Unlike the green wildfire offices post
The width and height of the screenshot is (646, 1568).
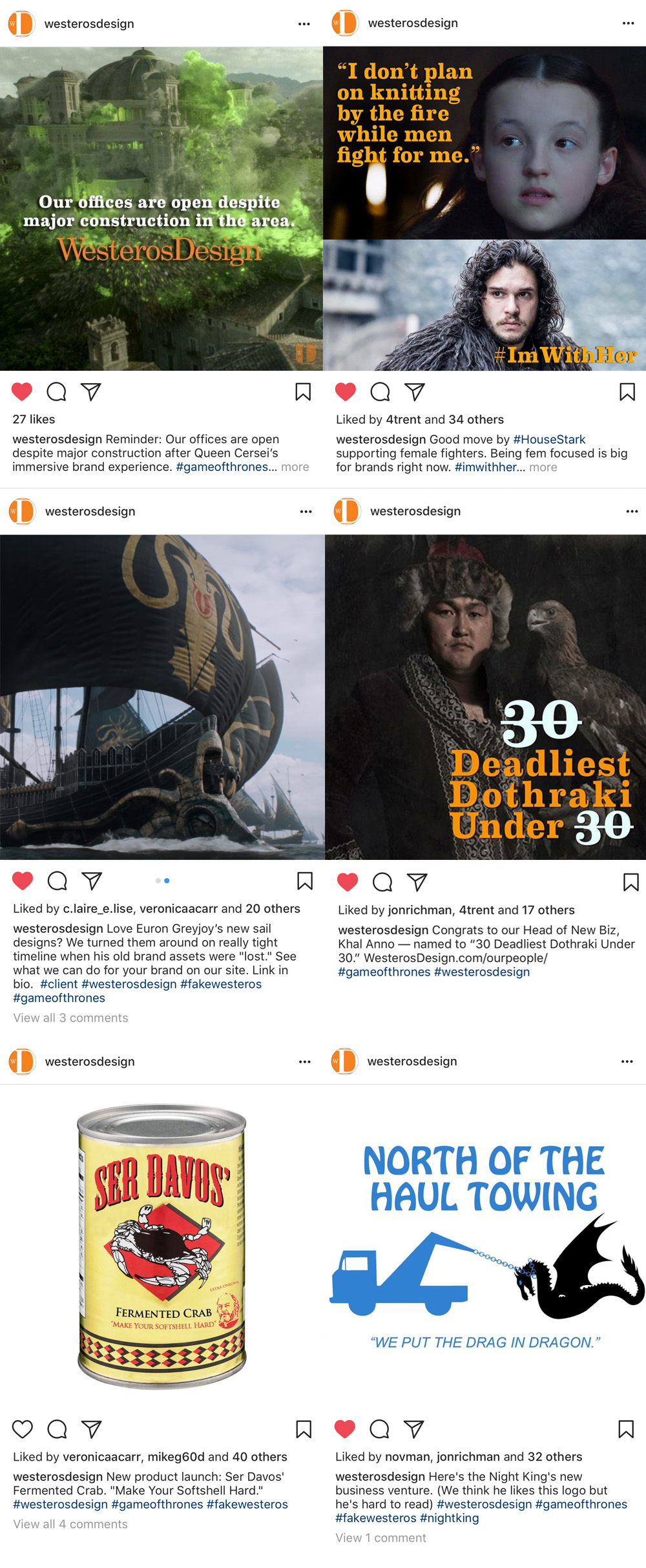(x=22, y=392)
